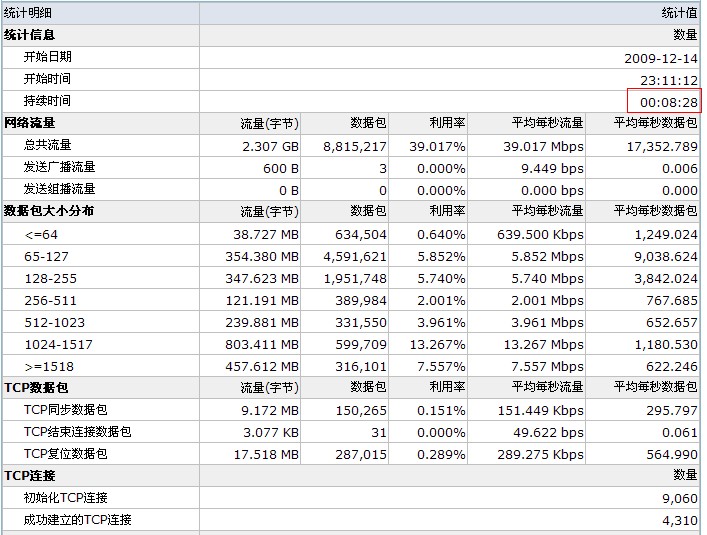Click the 统计明细 column header

tap(28, 13)
